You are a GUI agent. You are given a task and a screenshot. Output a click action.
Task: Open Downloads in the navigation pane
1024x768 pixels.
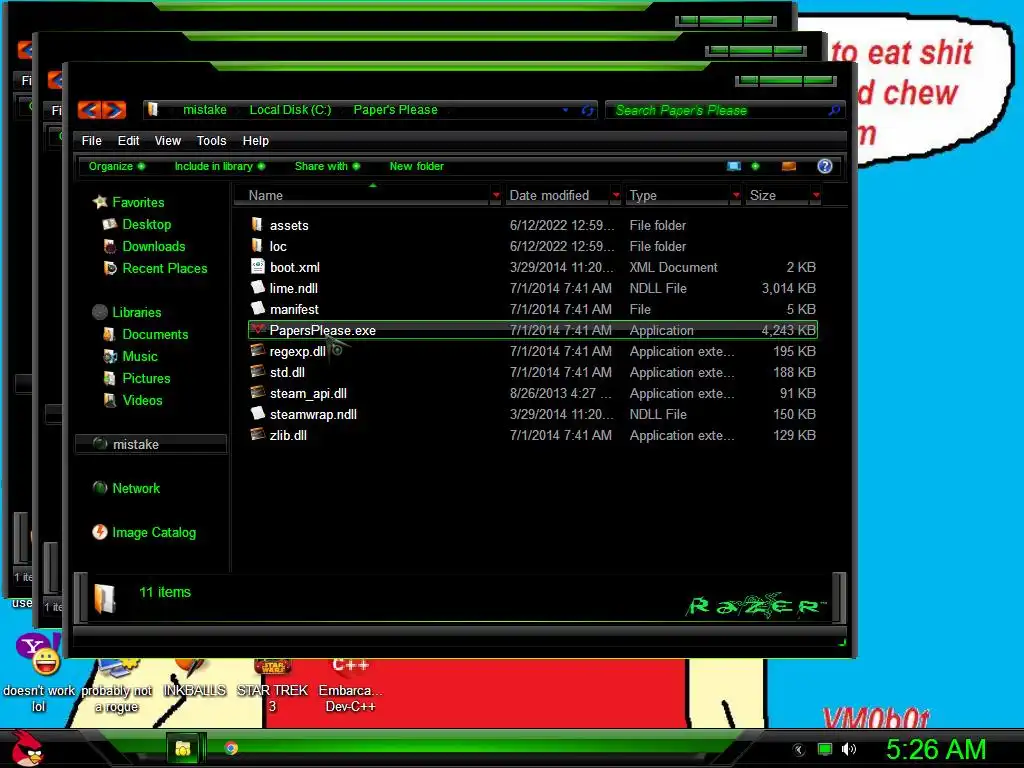pos(153,246)
